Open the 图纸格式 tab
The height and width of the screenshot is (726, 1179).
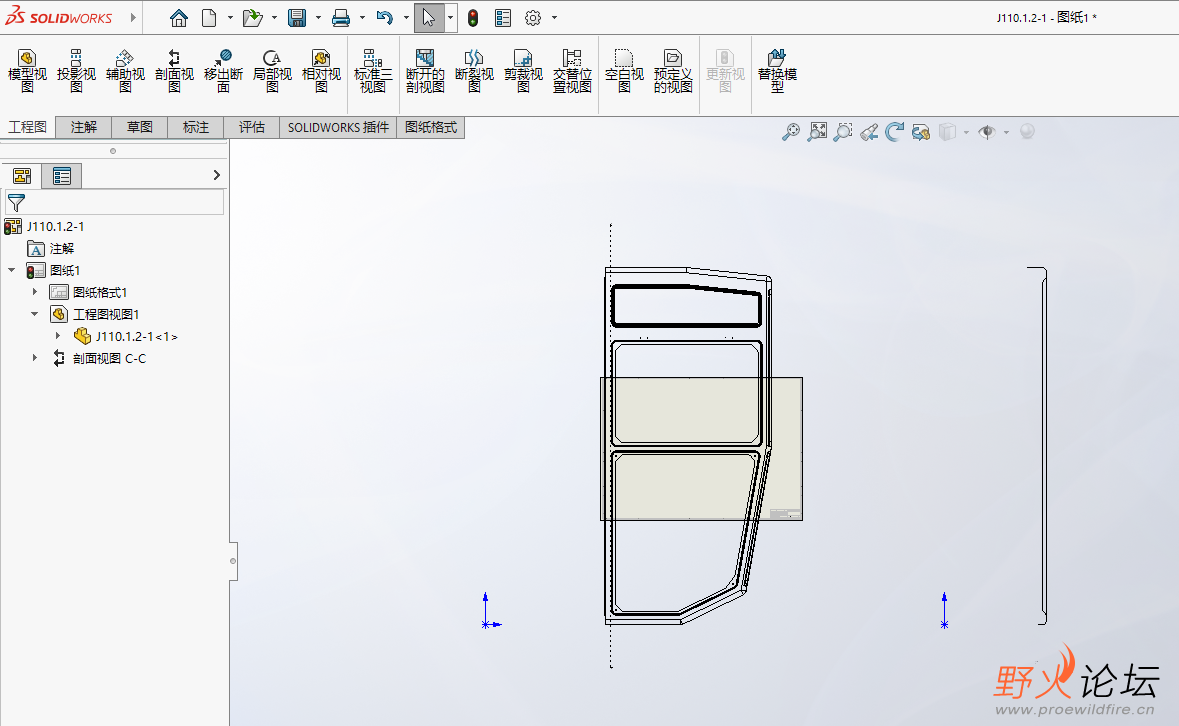(x=431, y=127)
